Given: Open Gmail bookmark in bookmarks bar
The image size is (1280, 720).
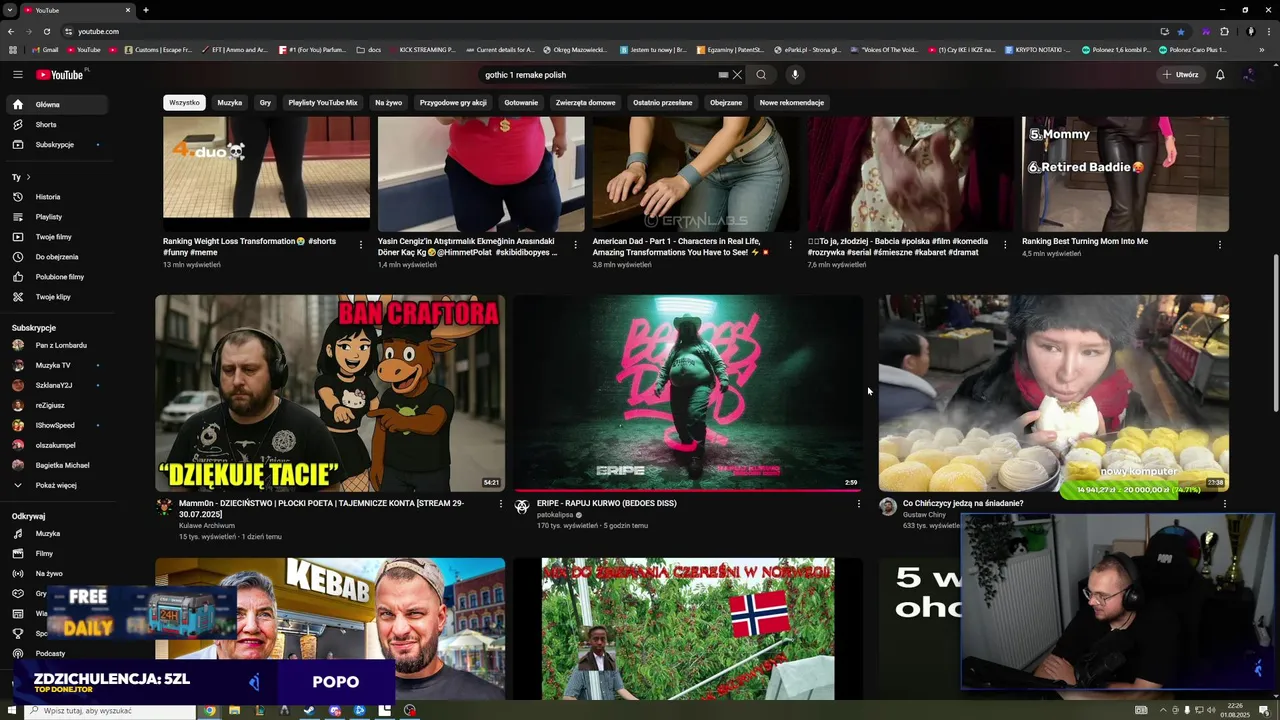Looking at the screenshot, I should (x=45, y=49).
